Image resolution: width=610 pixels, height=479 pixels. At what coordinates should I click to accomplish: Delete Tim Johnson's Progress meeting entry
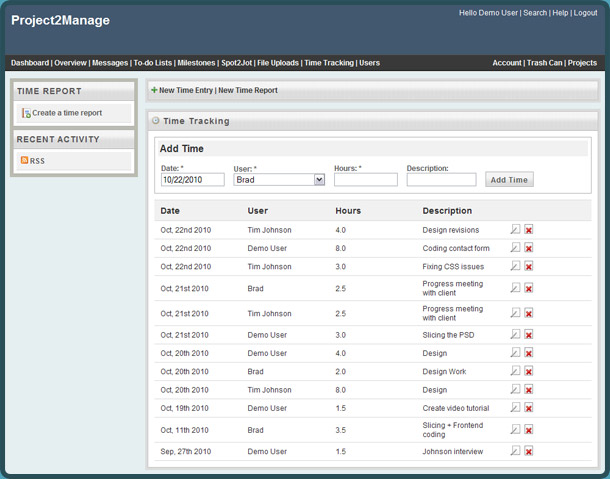pos(528,313)
